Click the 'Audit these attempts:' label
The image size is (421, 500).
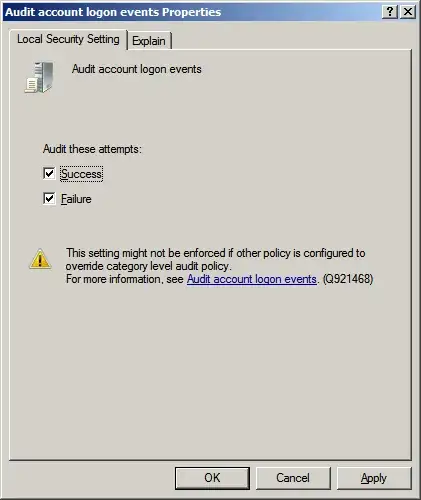tap(92, 149)
